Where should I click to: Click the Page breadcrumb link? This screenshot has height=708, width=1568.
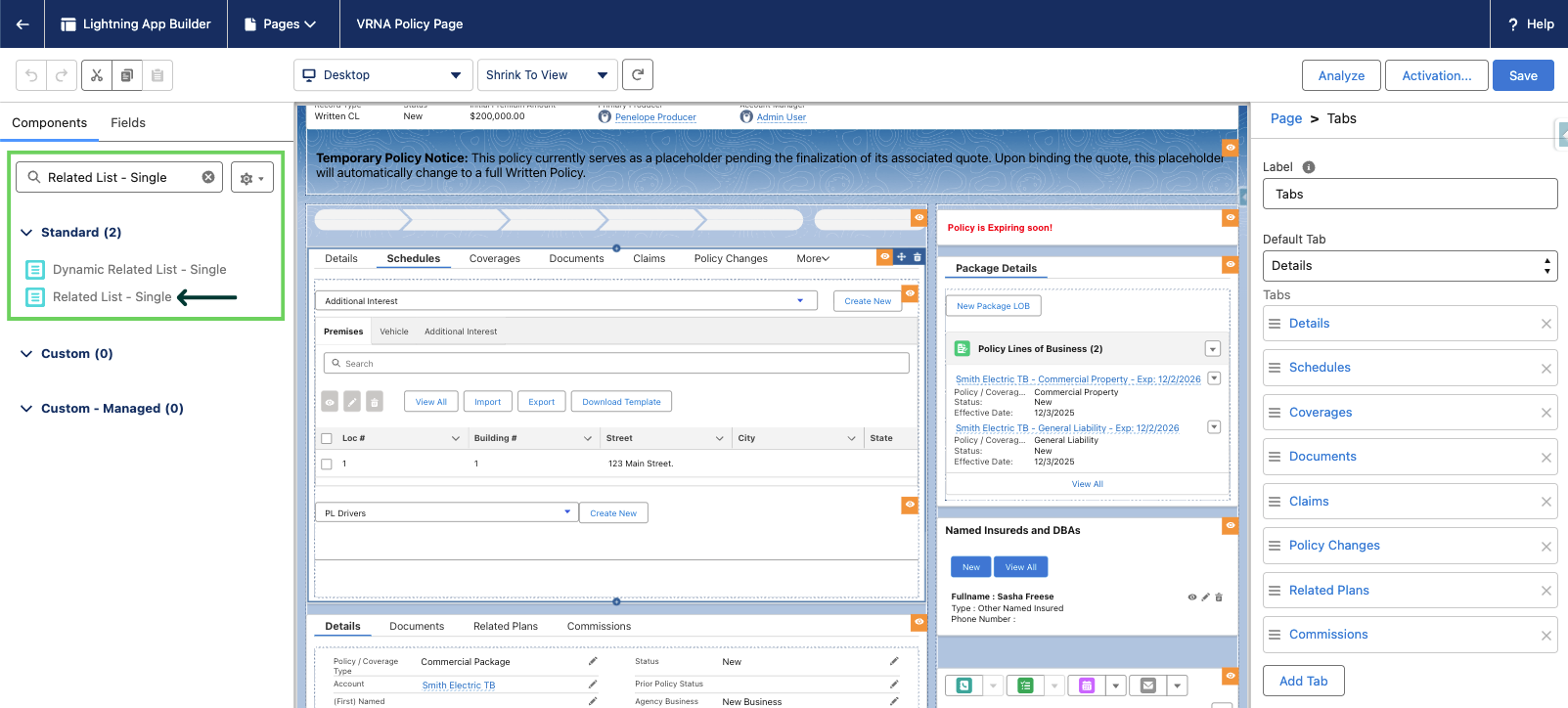[x=1286, y=118]
